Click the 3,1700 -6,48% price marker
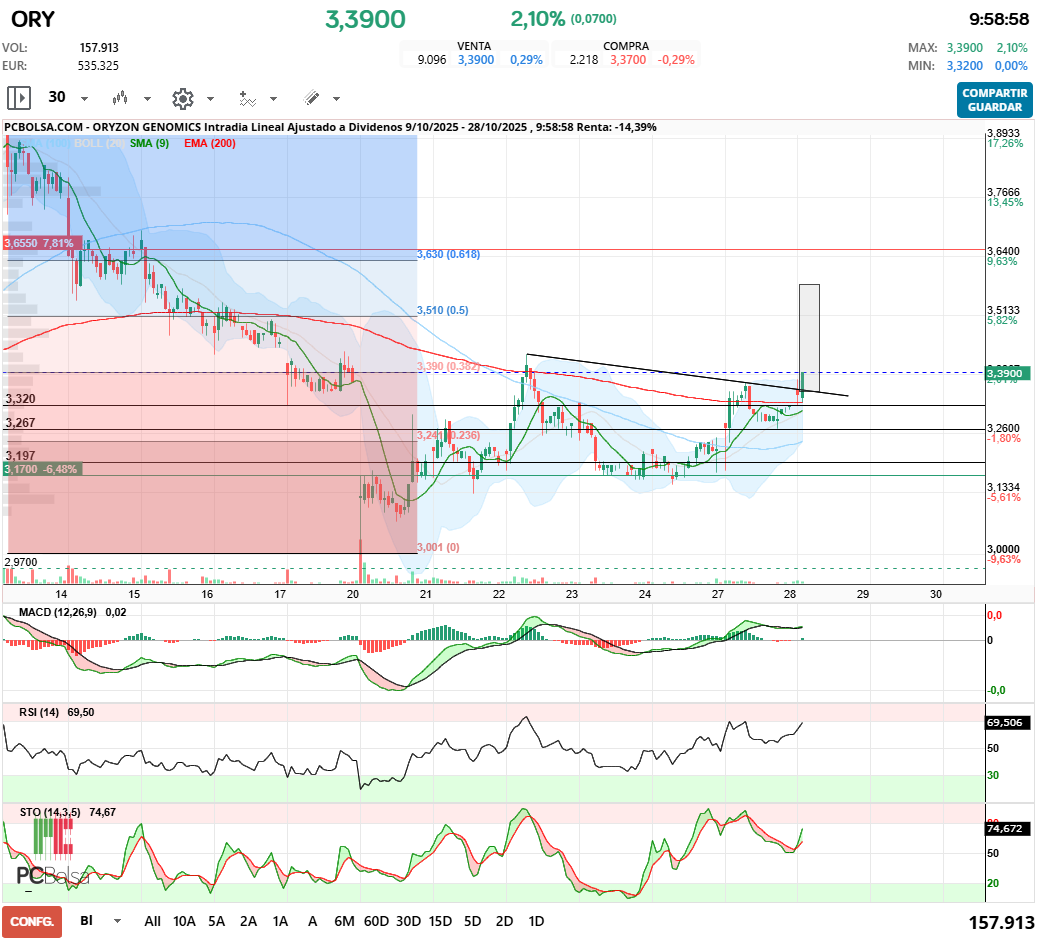The image size is (1048, 943). click(43, 469)
